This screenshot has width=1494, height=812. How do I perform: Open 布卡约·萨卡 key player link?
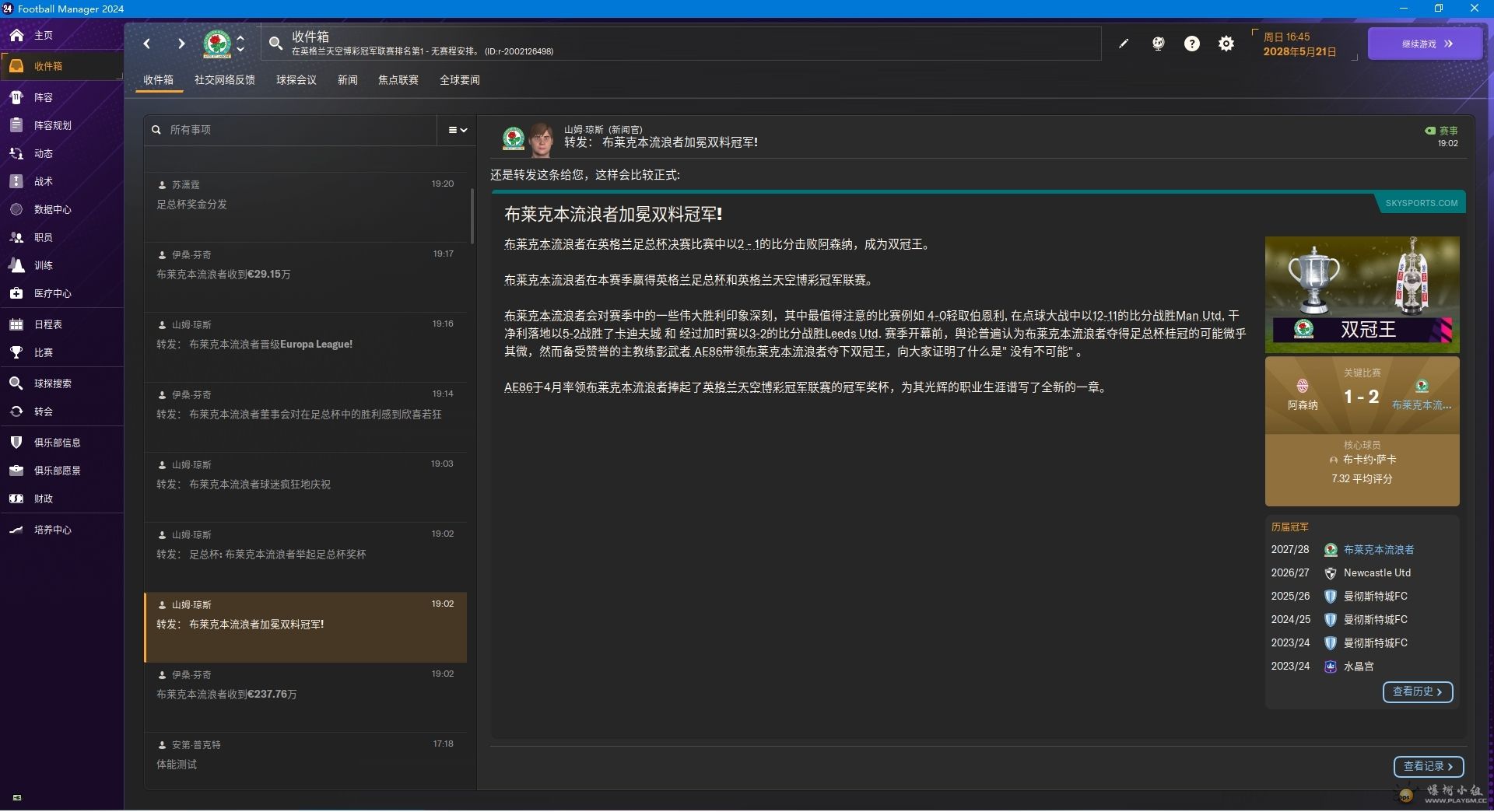coord(1369,460)
